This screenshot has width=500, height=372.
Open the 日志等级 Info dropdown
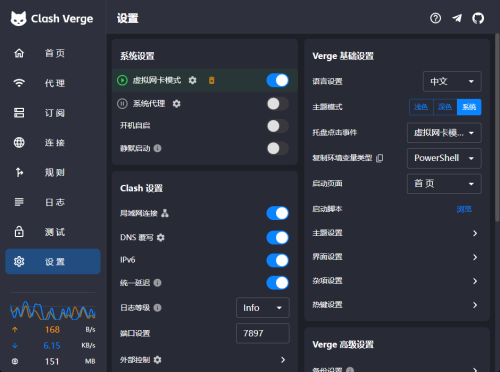point(263,308)
